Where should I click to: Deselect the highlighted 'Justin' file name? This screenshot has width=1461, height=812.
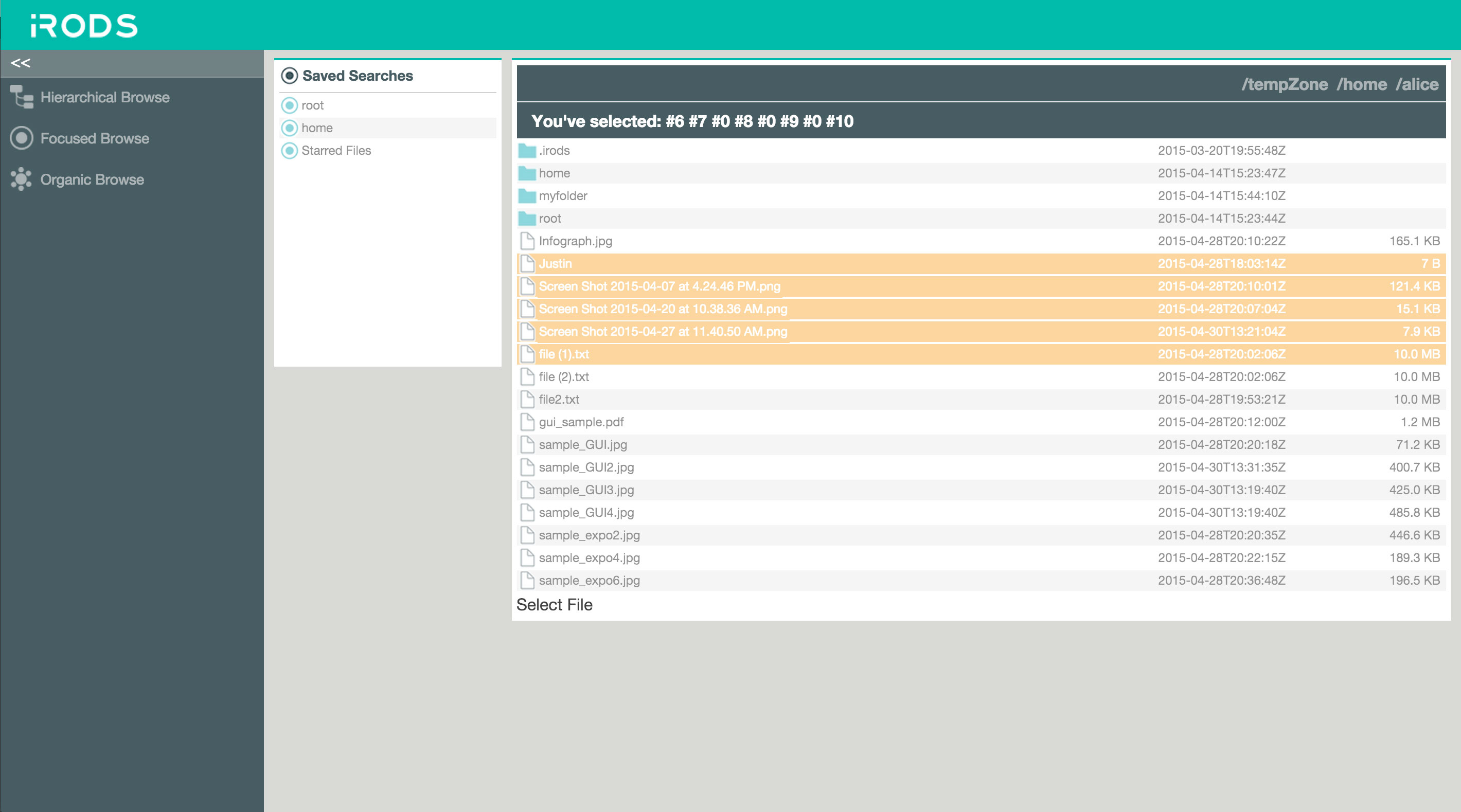click(555, 264)
